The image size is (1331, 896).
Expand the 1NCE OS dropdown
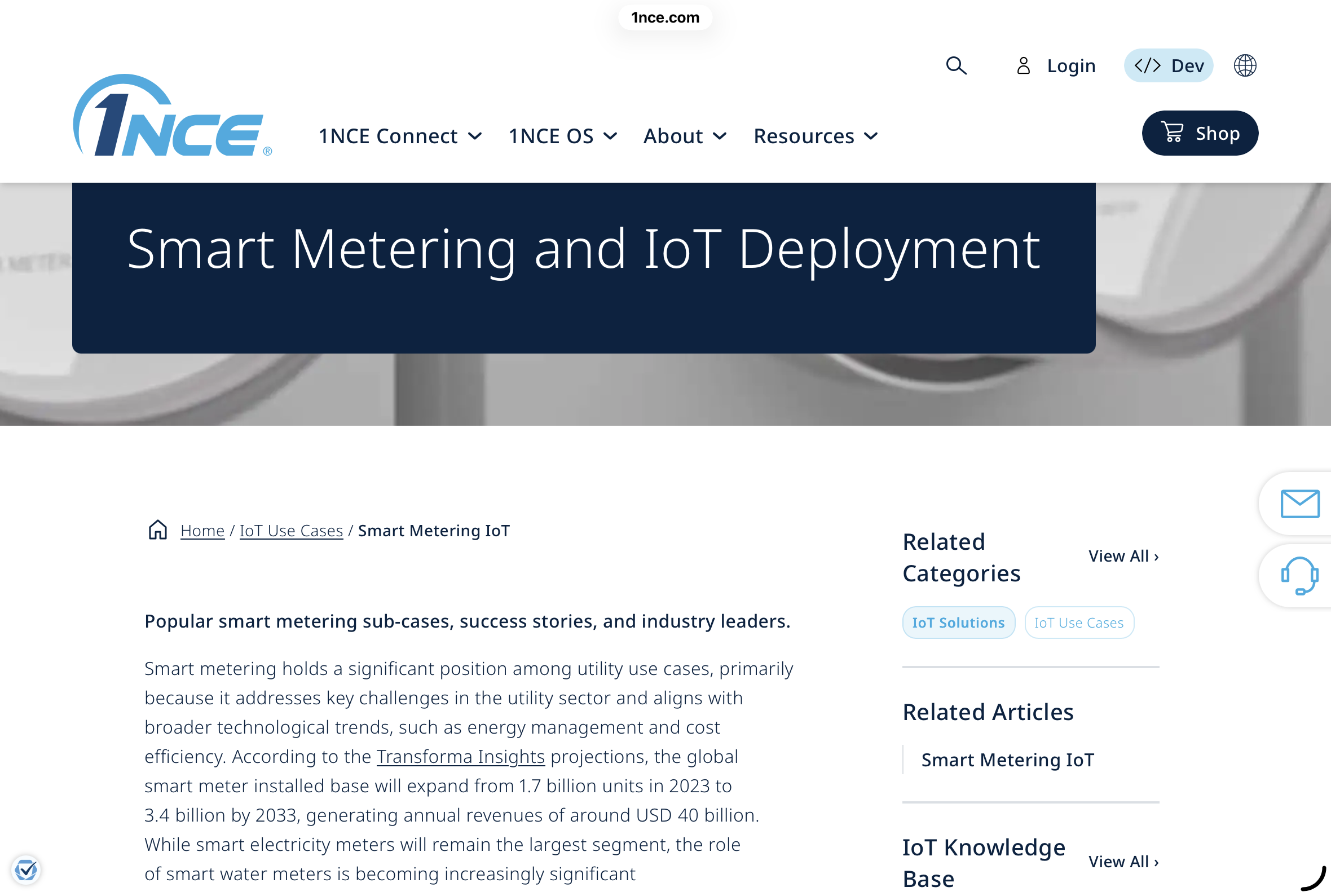coord(562,136)
